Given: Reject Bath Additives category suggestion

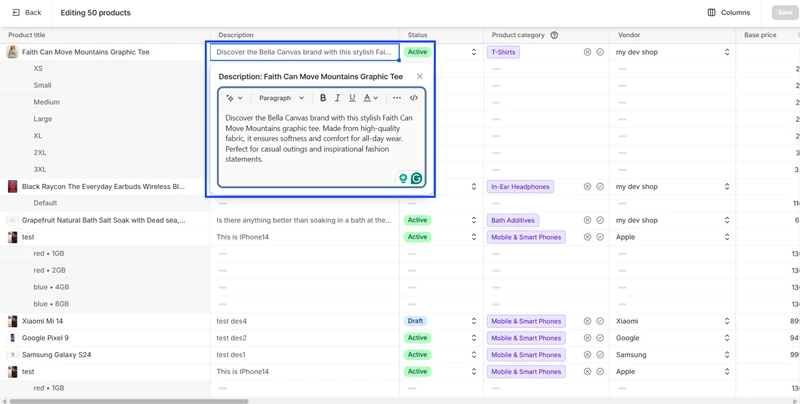Looking at the screenshot, I should [587, 220].
